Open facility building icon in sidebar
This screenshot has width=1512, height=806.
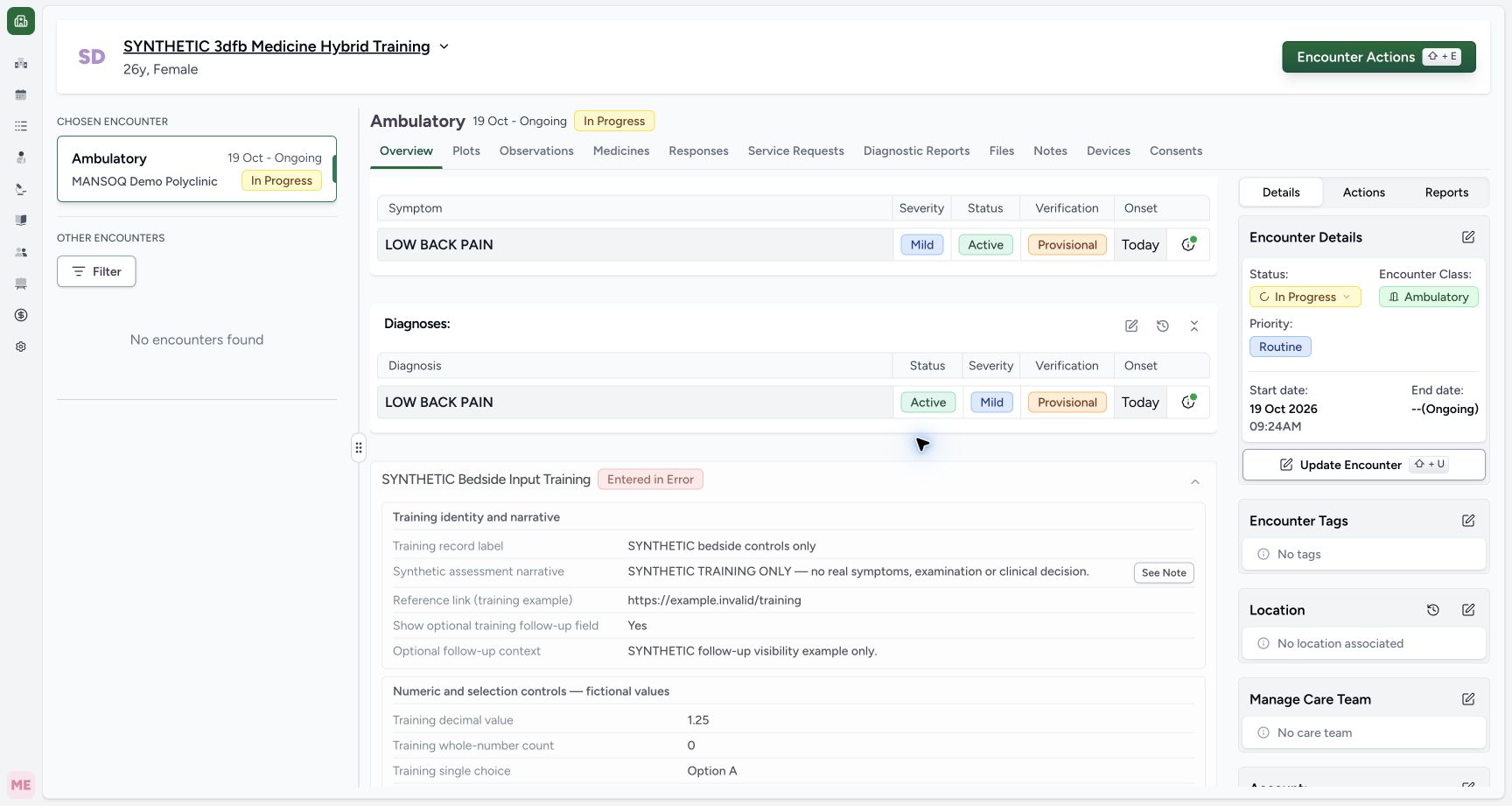click(x=21, y=63)
